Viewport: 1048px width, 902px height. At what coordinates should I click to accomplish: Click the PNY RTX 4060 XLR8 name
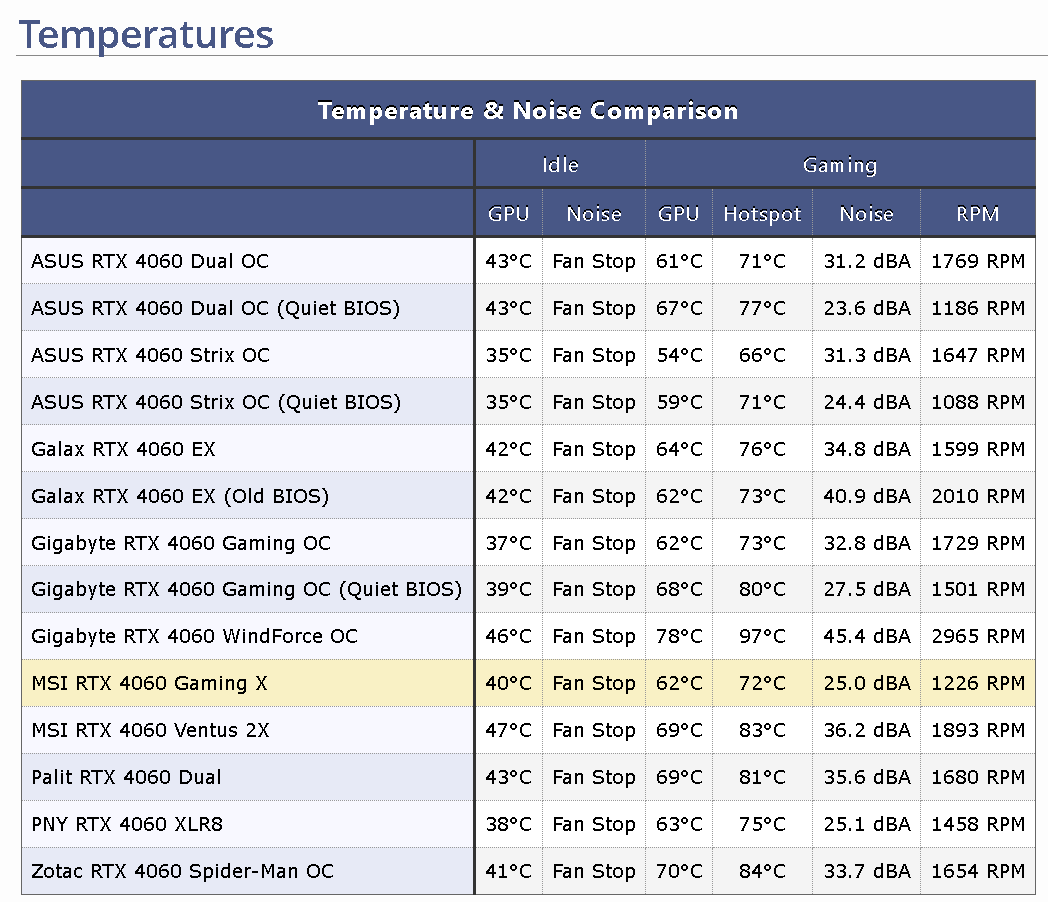click(x=127, y=824)
